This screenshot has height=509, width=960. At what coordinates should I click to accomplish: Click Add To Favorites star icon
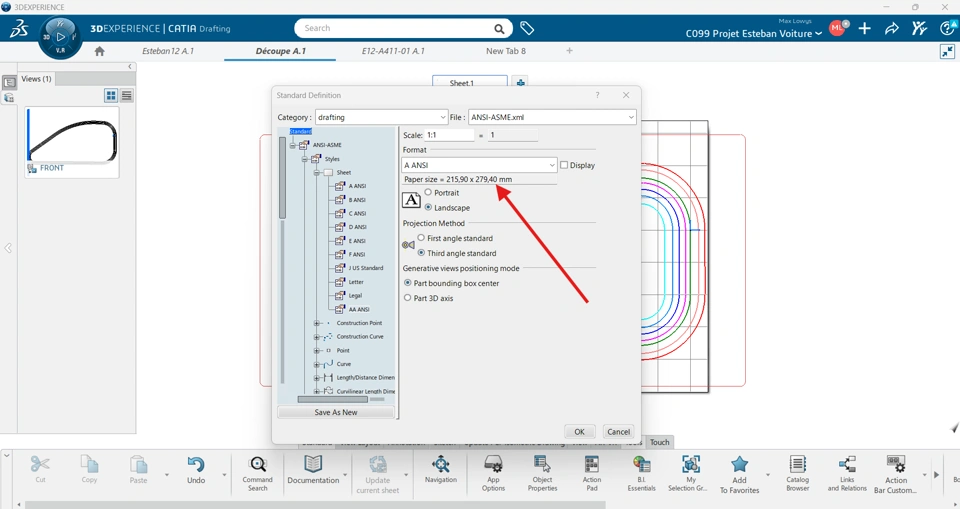pos(740,464)
